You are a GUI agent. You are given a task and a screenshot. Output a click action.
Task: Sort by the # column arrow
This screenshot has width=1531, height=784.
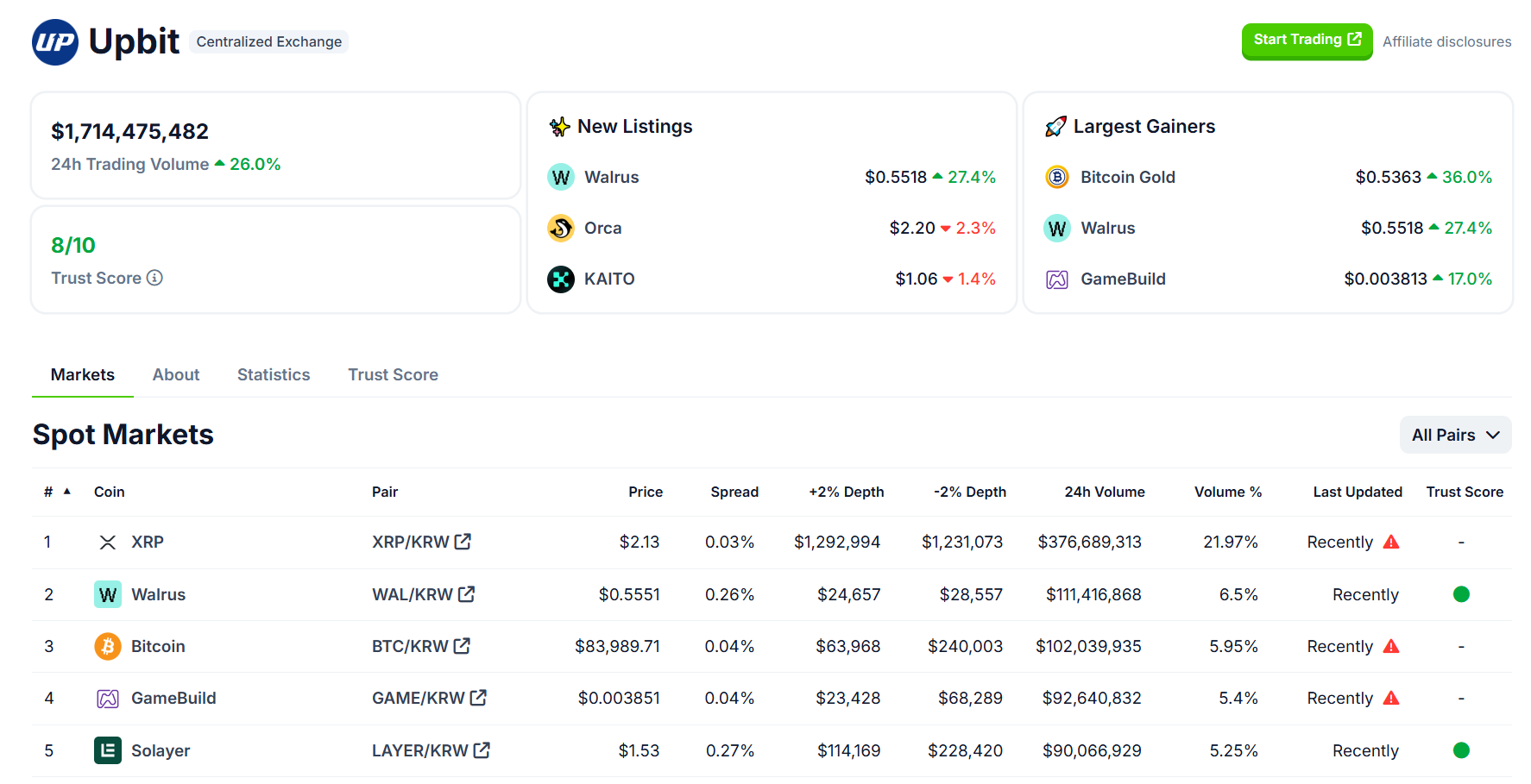coord(67,491)
